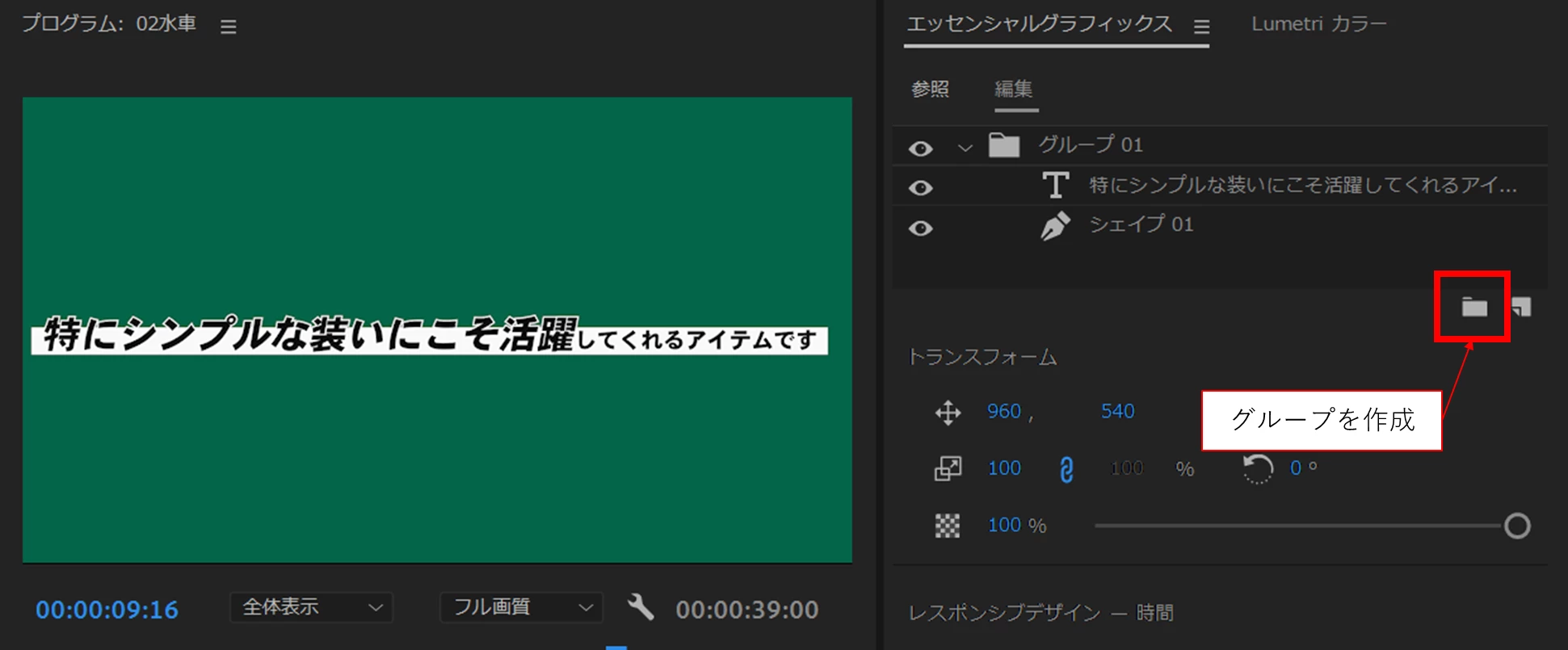Click the レスポンシブデザイン — 時間 heading
Image resolution: width=1568 pixels, height=650 pixels.
1040,613
